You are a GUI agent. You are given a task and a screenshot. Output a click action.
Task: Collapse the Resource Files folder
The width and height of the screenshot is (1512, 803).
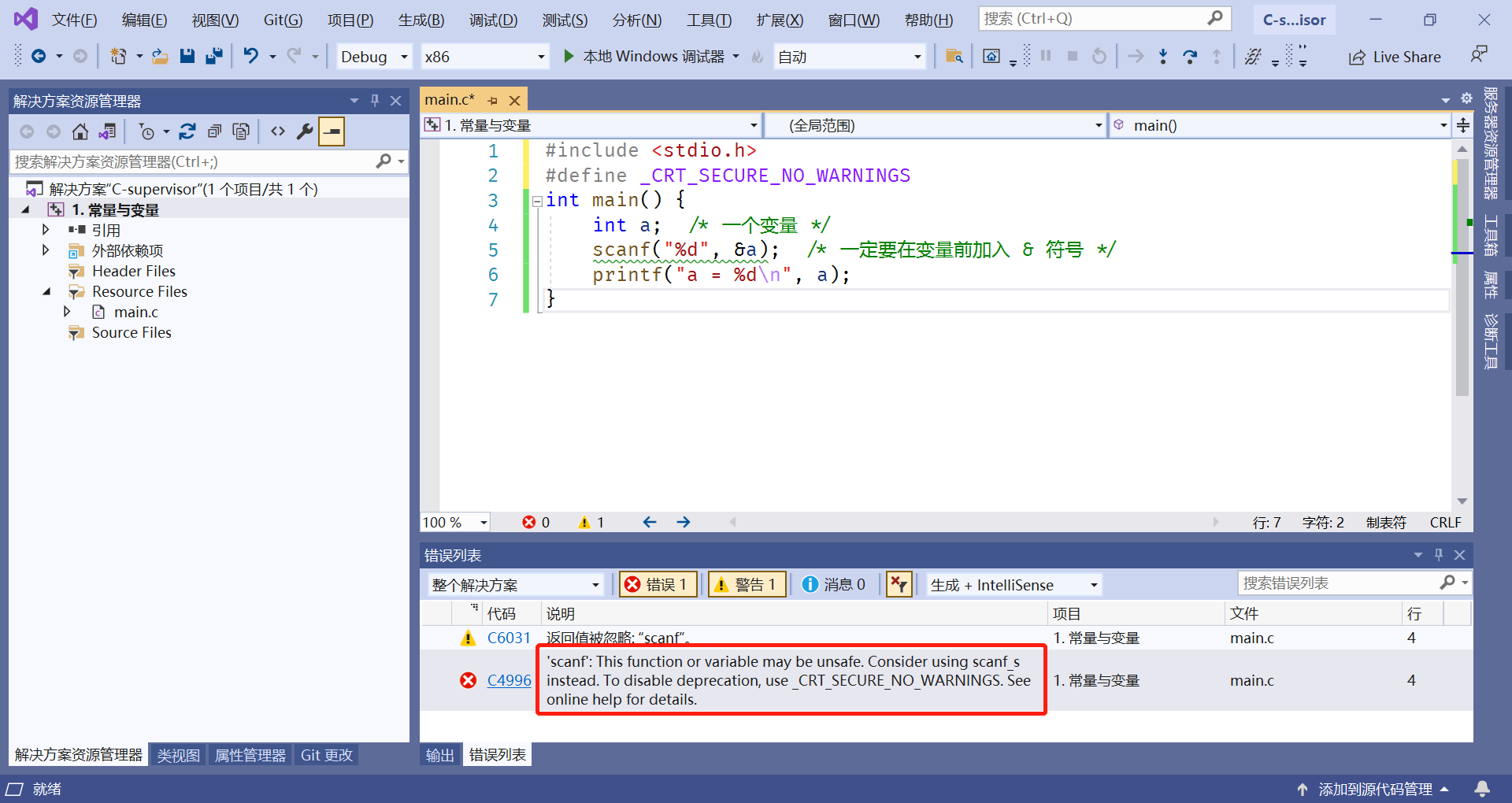point(46,291)
